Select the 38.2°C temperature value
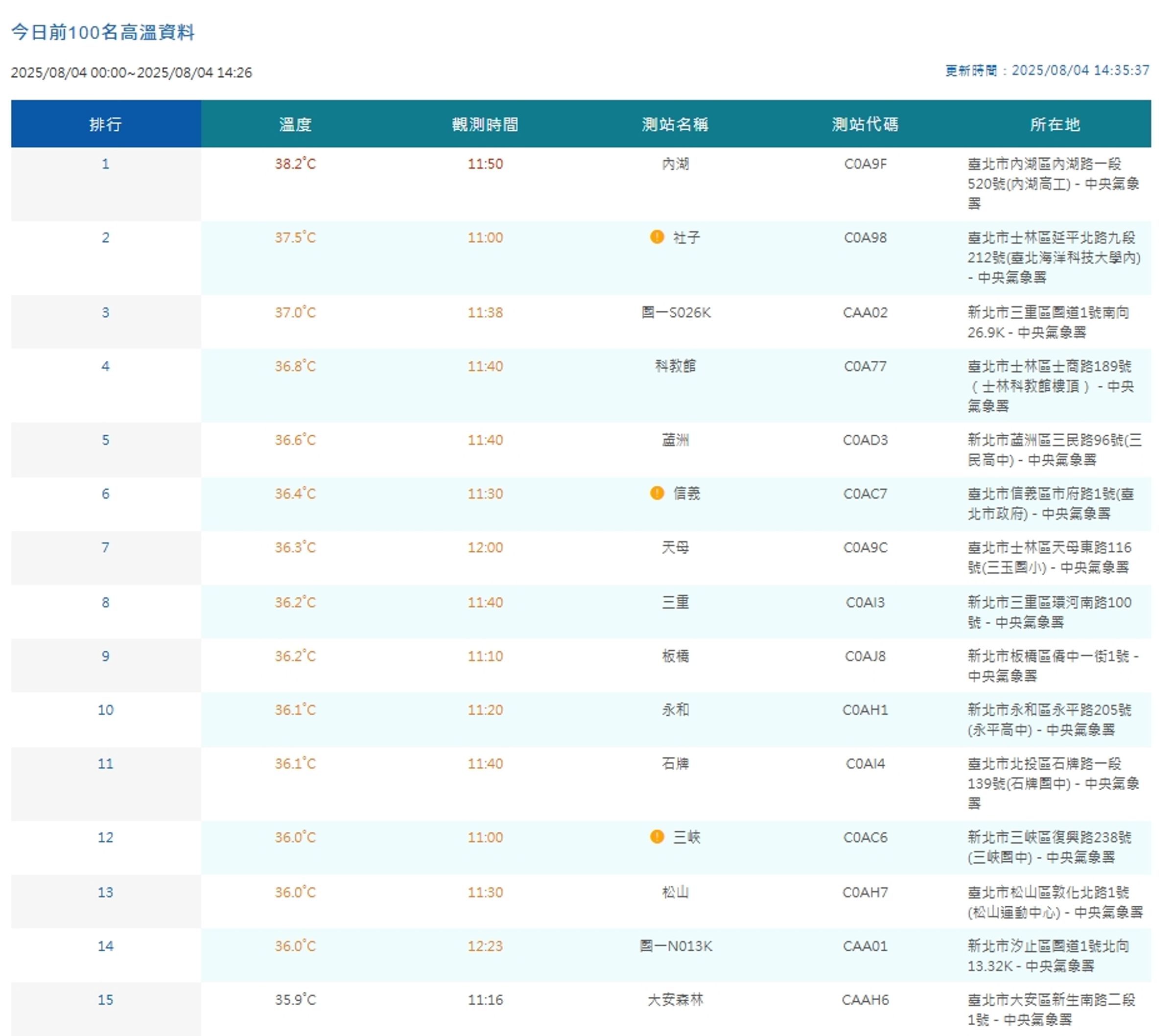The height and width of the screenshot is (1036, 1175). (x=296, y=164)
